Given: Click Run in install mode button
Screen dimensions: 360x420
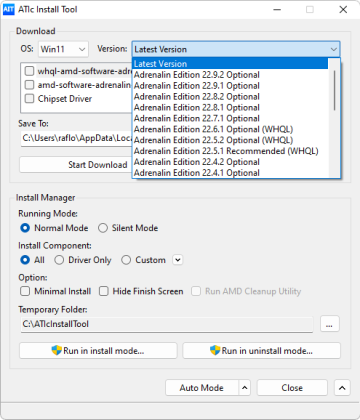Looking at the screenshot, I should 98,351.
